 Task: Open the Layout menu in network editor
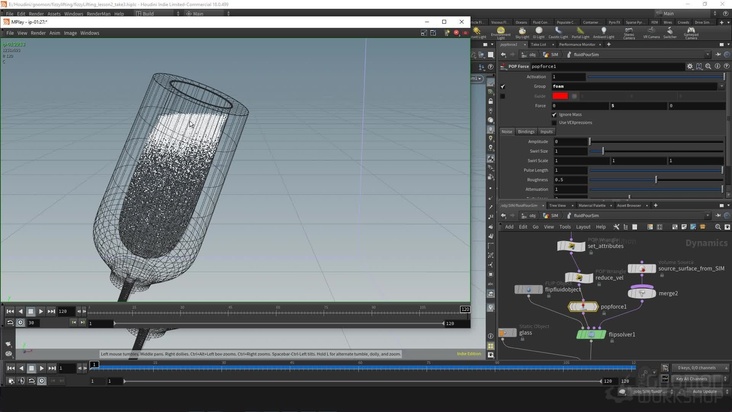coord(582,227)
